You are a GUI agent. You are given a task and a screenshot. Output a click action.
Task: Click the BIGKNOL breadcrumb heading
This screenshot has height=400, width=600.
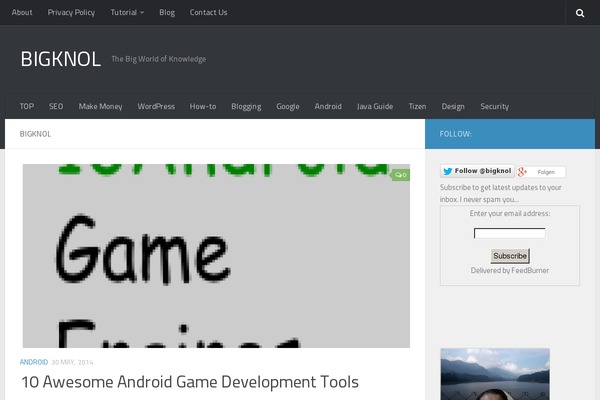pos(35,134)
